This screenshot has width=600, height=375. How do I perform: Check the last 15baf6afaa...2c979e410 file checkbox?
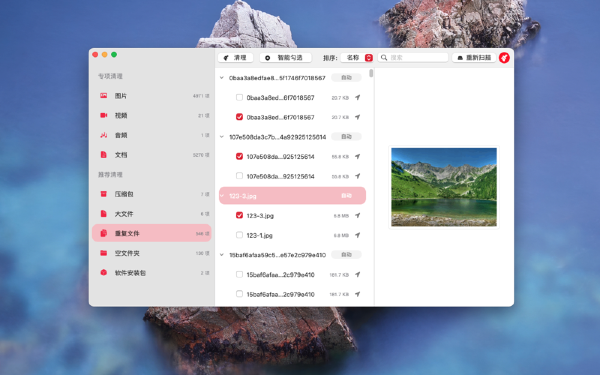tap(239, 293)
